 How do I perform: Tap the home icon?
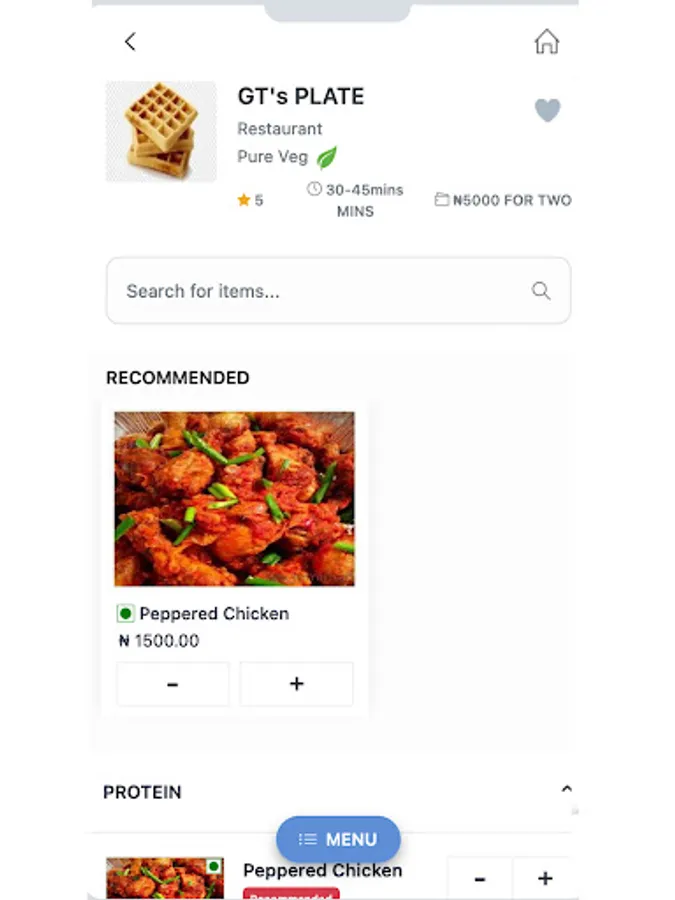tap(546, 41)
